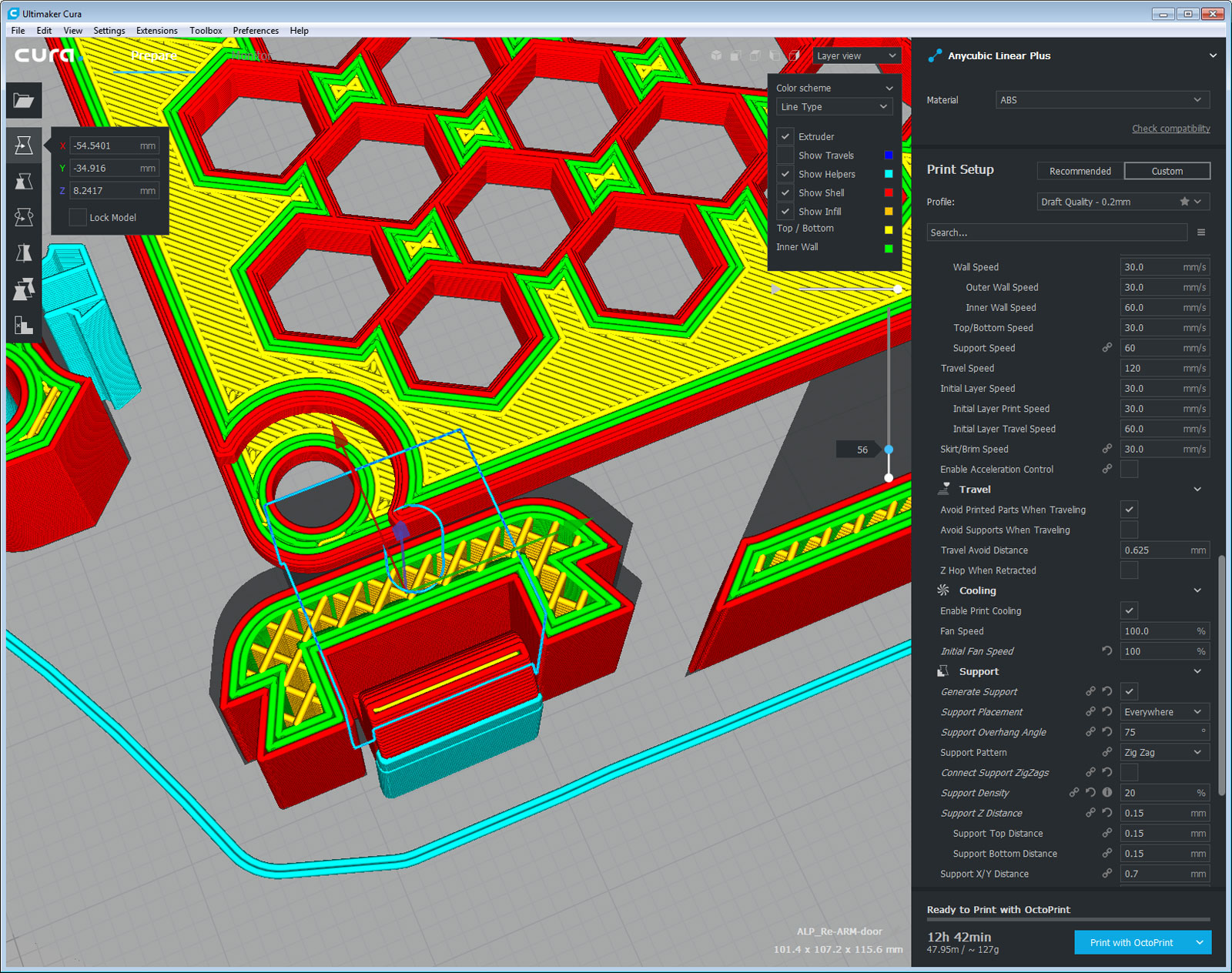Enable Z Hop When Retracted checkbox
This screenshot has height=973, width=1232.
pos(1129,570)
